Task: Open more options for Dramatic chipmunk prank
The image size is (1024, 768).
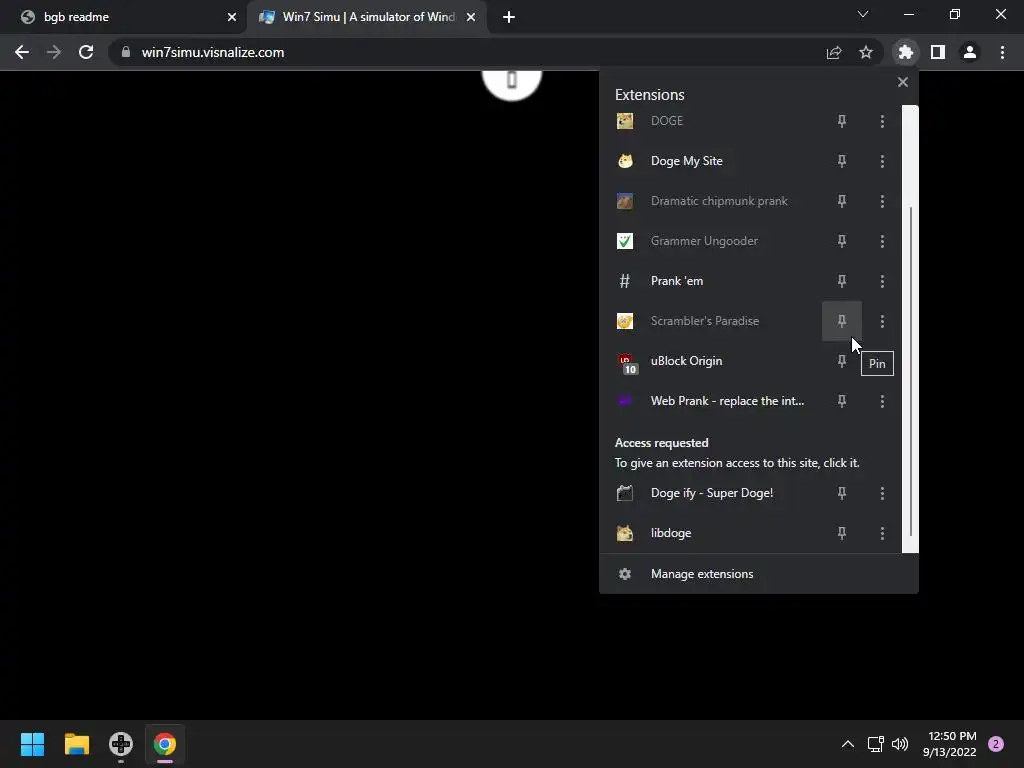Action: coord(882,201)
